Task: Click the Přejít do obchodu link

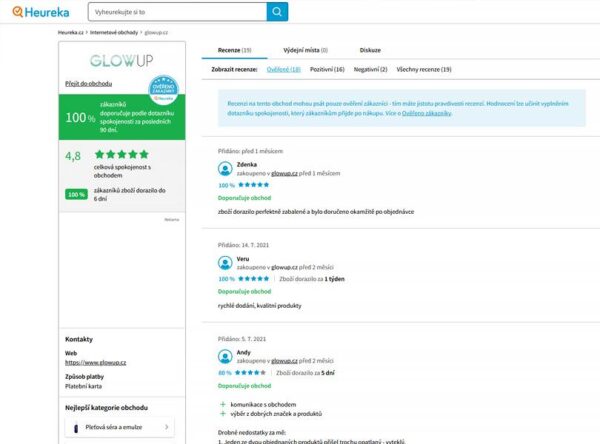Action: [x=87, y=84]
